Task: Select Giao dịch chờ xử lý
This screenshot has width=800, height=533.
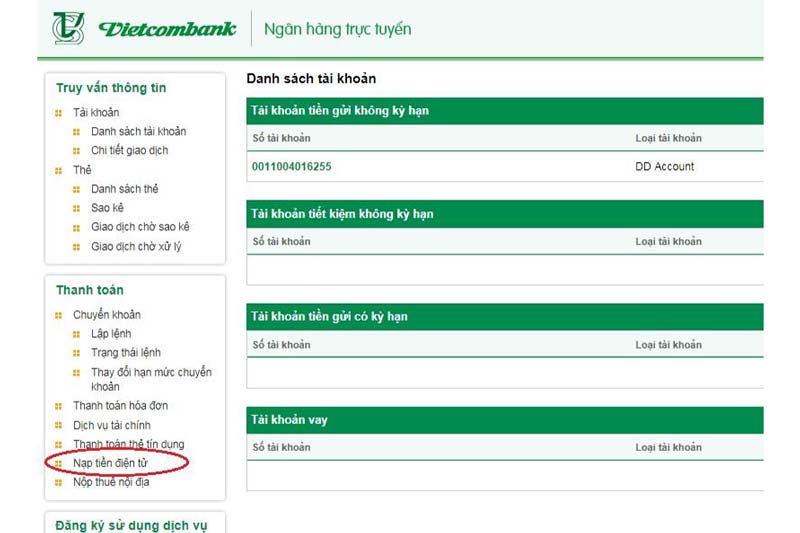Action: (136, 246)
